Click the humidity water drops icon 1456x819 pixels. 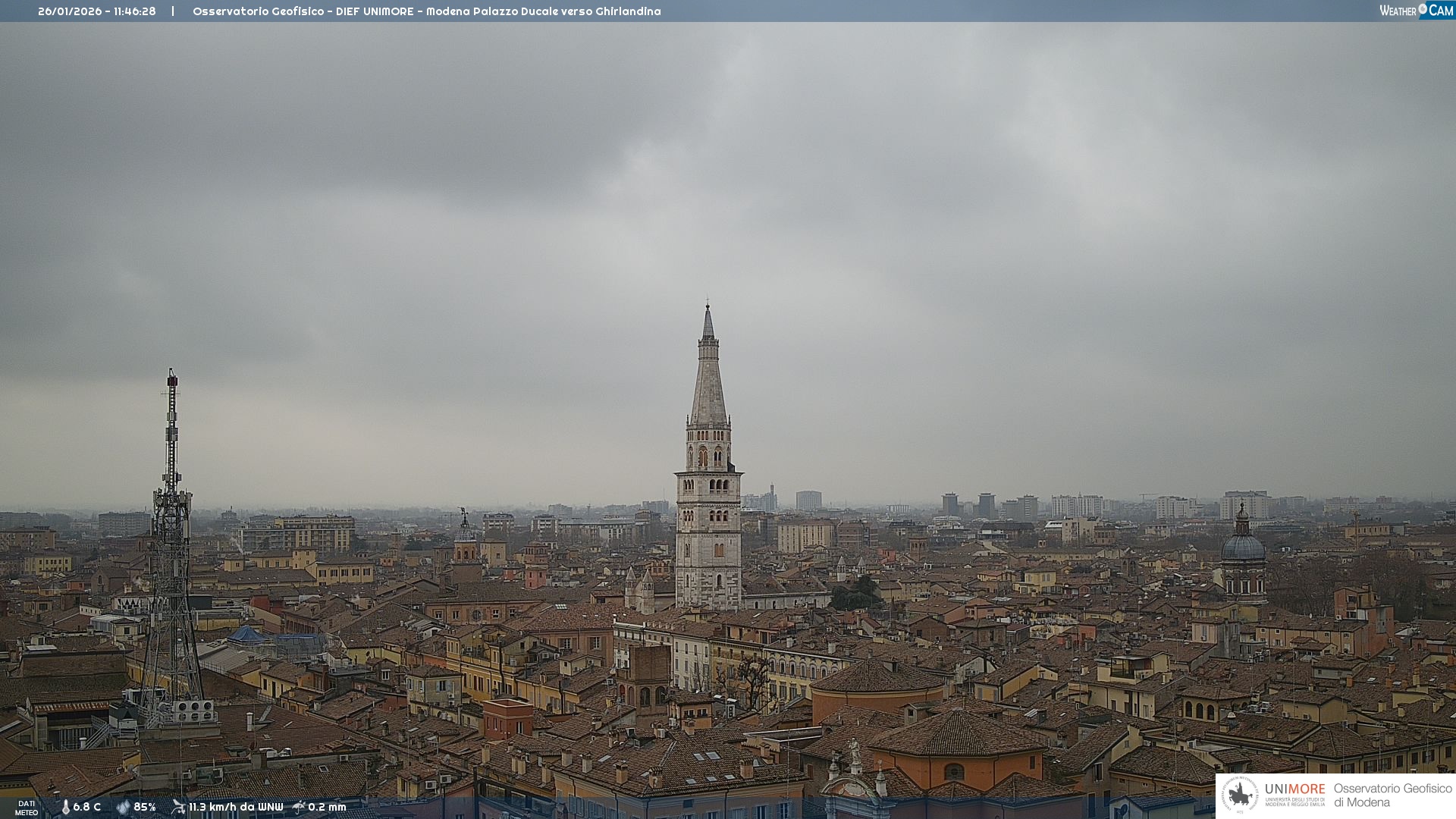coord(123,808)
